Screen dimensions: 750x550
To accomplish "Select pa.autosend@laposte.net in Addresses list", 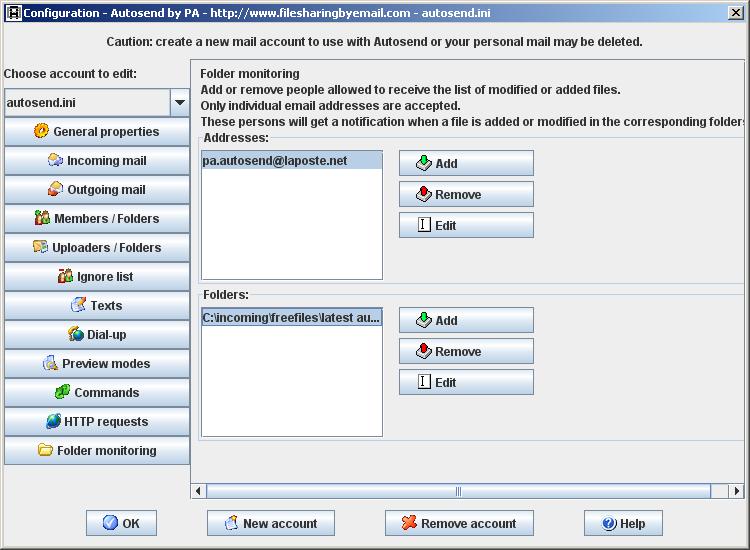I will [x=292, y=161].
